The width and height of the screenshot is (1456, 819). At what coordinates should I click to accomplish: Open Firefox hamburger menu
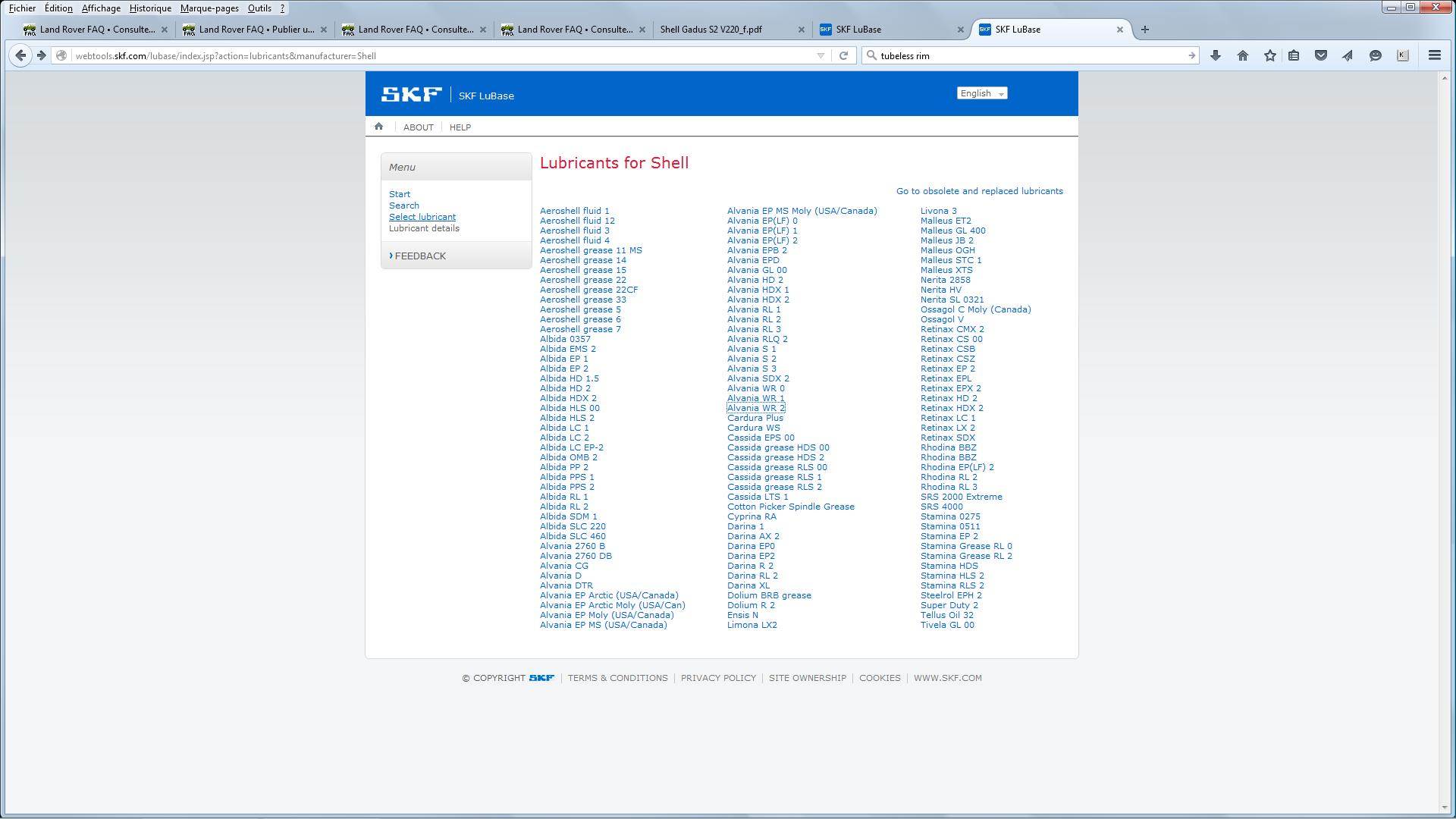(x=1434, y=55)
